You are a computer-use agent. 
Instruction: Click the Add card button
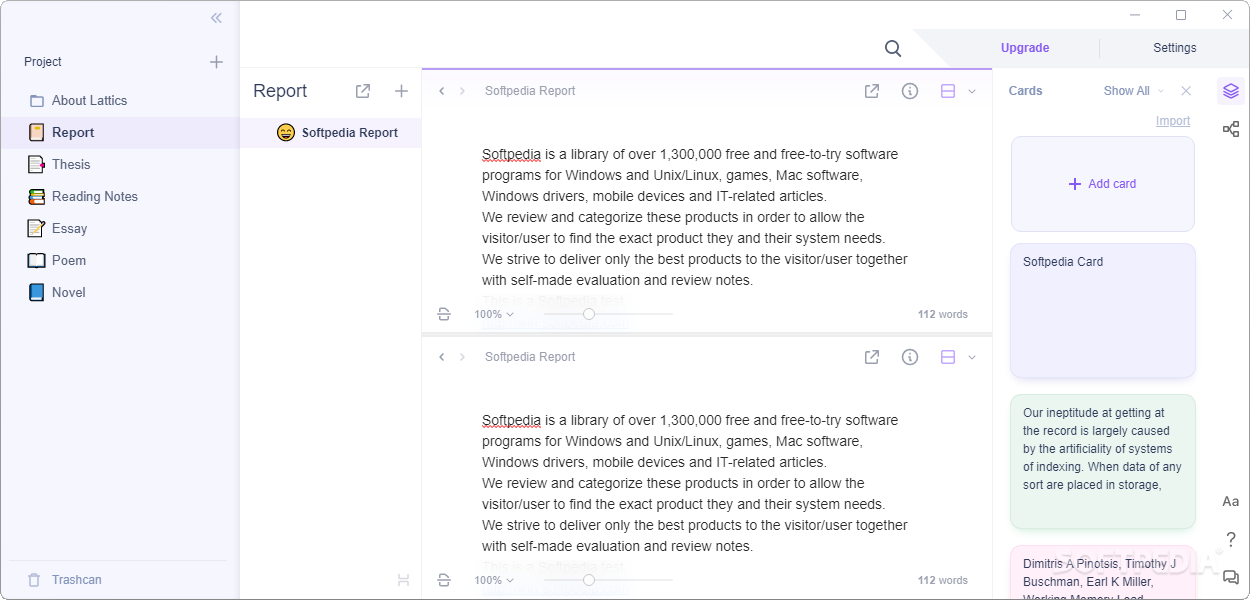pos(1103,184)
